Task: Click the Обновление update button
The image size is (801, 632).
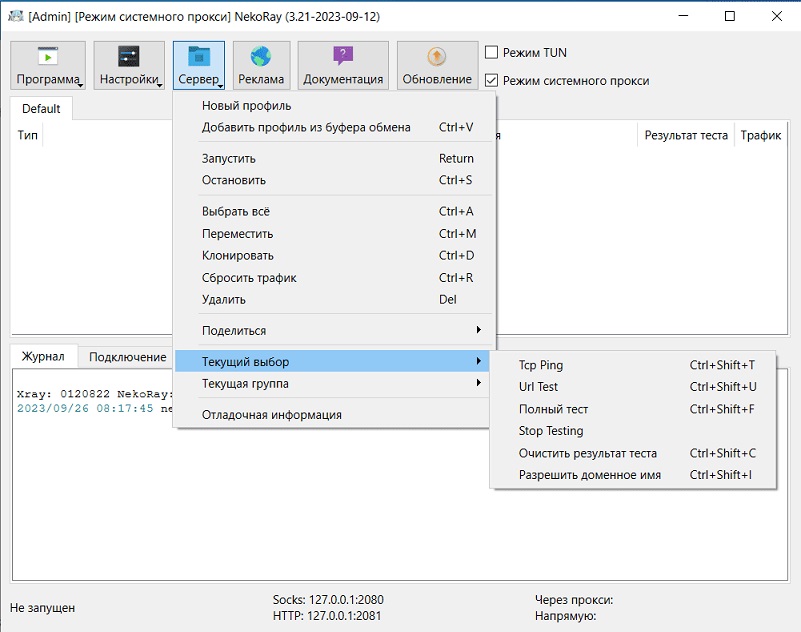Action: (x=437, y=65)
